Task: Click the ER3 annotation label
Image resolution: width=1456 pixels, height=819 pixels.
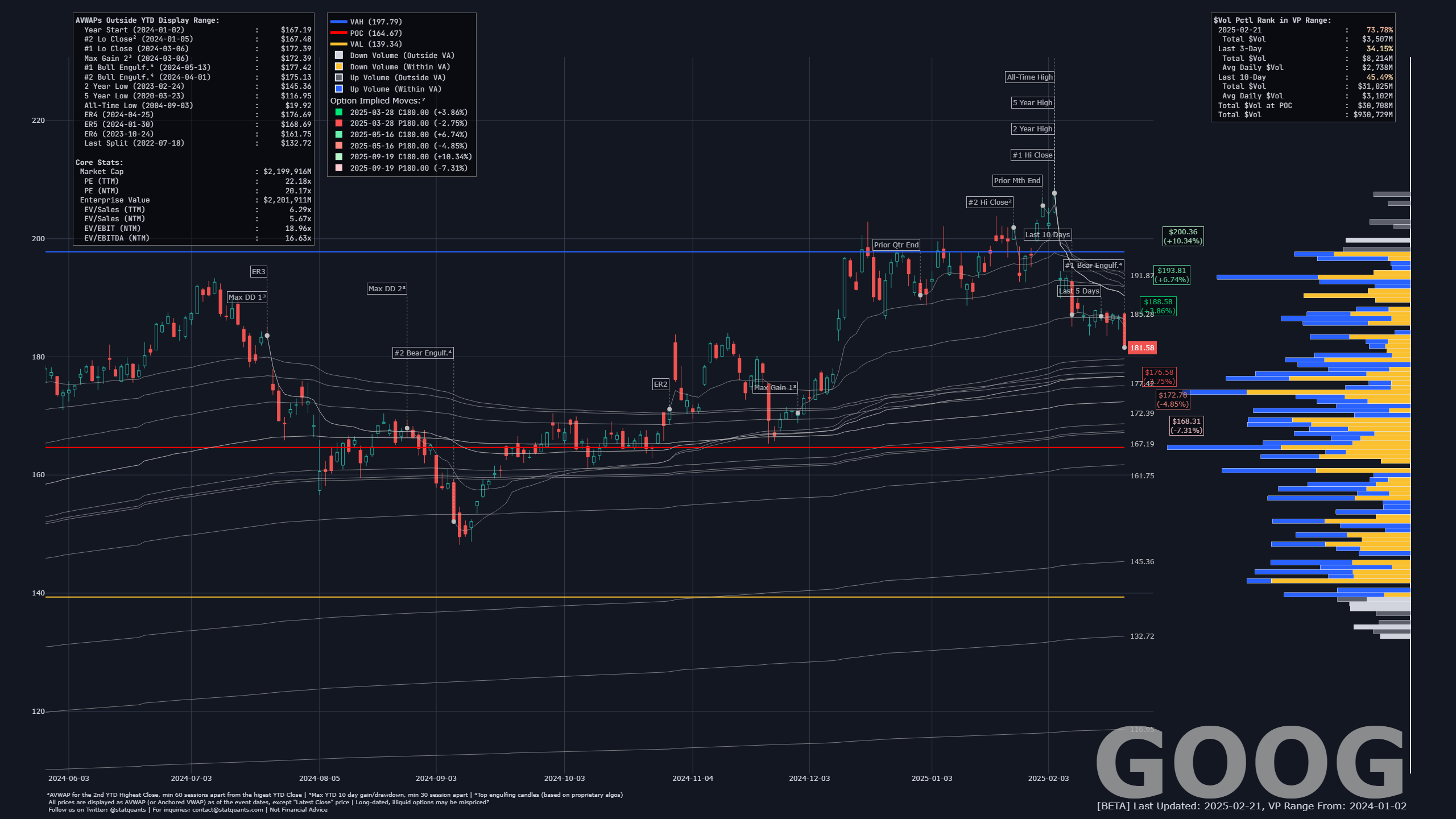Action: (x=259, y=272)
